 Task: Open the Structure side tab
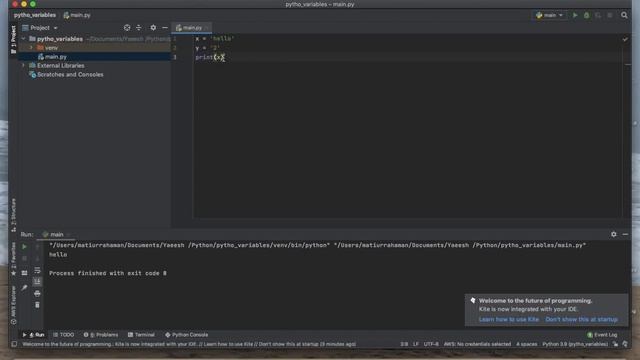13,215
